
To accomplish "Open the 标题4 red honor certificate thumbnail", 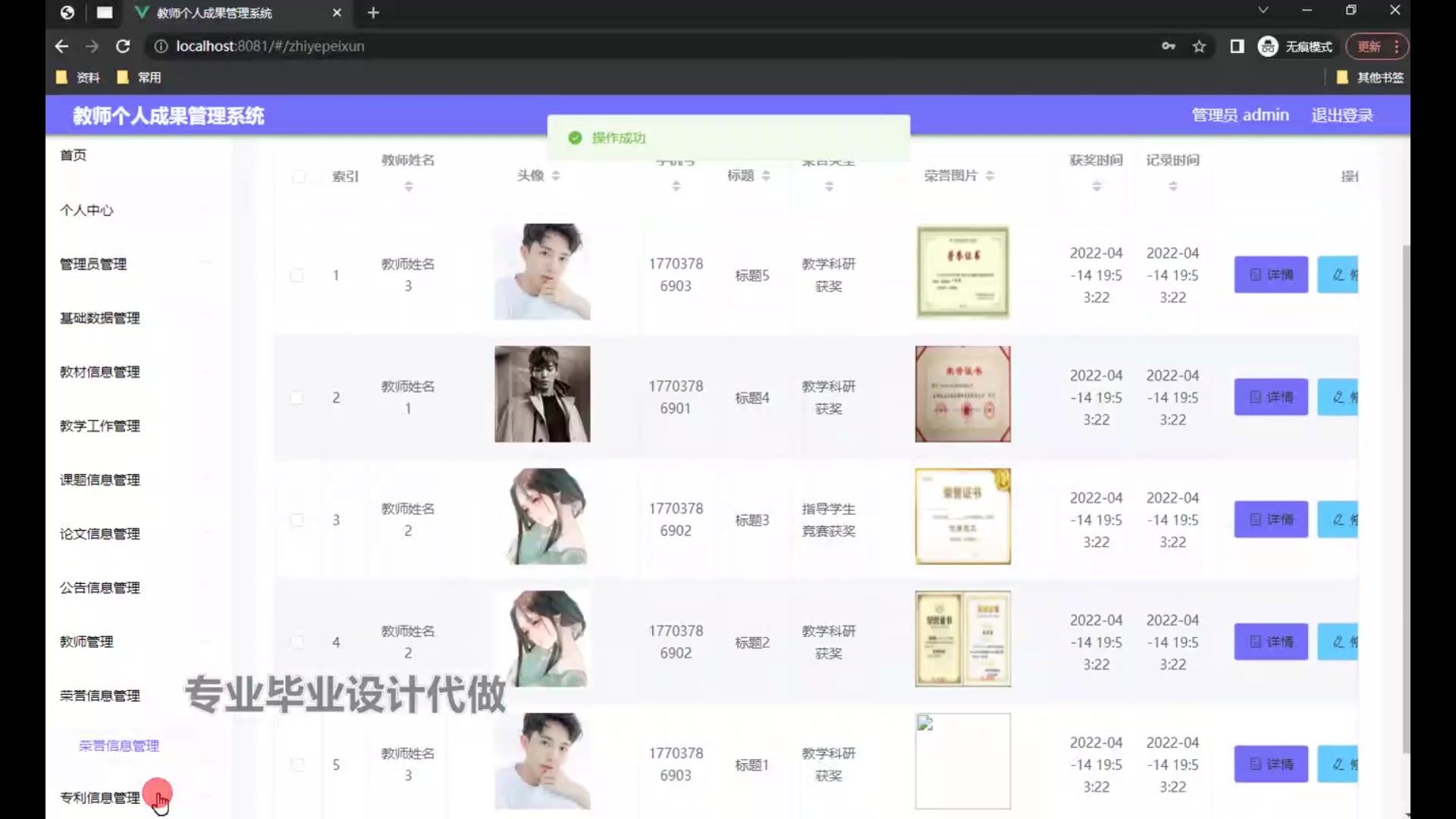I will [x=962, y=394].
